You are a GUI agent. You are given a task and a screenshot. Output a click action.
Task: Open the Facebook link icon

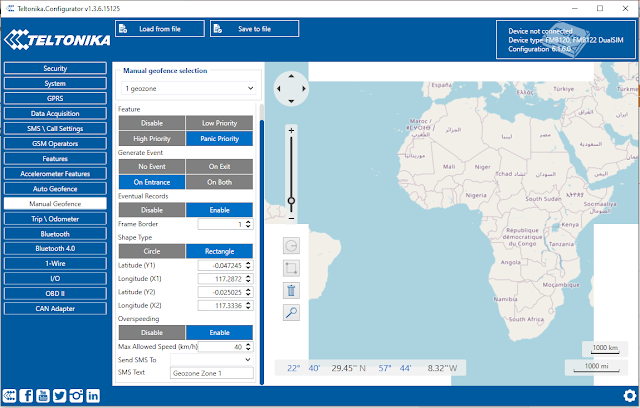pyautogui.click(x=26, y=396)
